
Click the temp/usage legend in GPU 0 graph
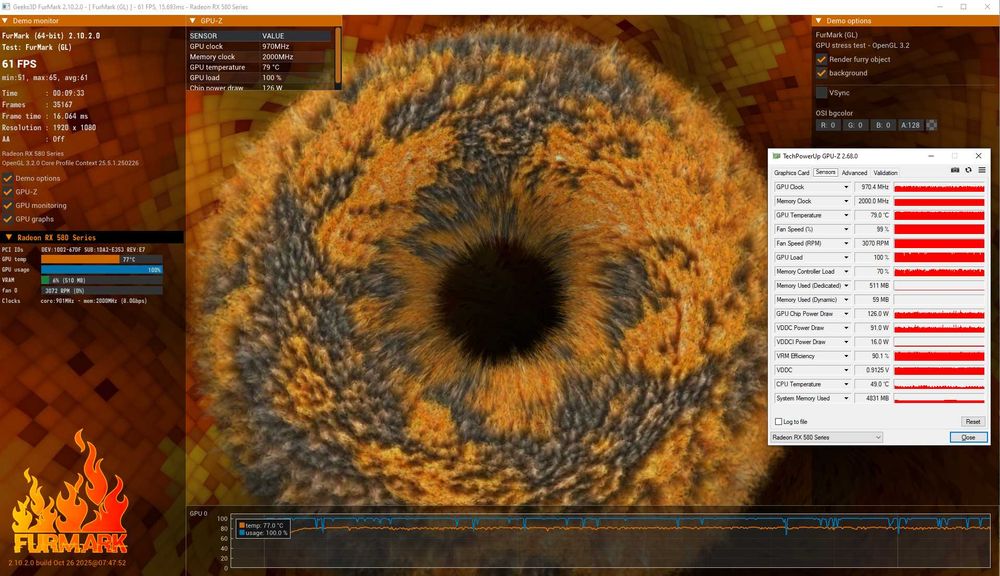tap(263, 529)
